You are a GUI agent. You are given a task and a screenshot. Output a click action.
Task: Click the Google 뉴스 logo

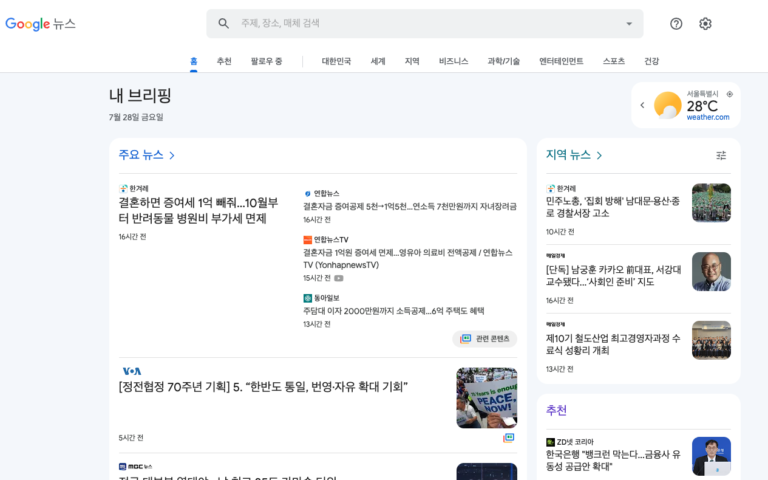(x=40, y=23)
